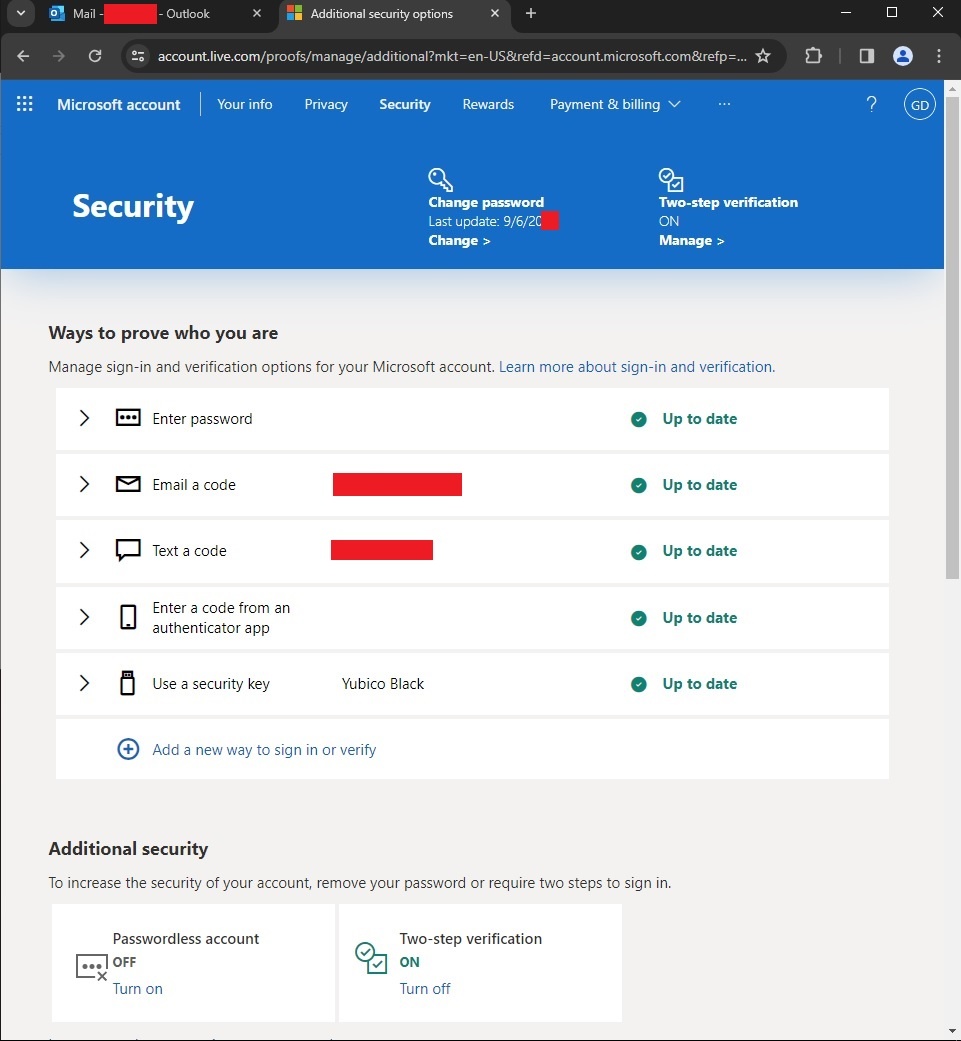The image size is (961, 1041).
Task: Click the USB security key icon
Action: pyautogui.click(x=127, y=682)
